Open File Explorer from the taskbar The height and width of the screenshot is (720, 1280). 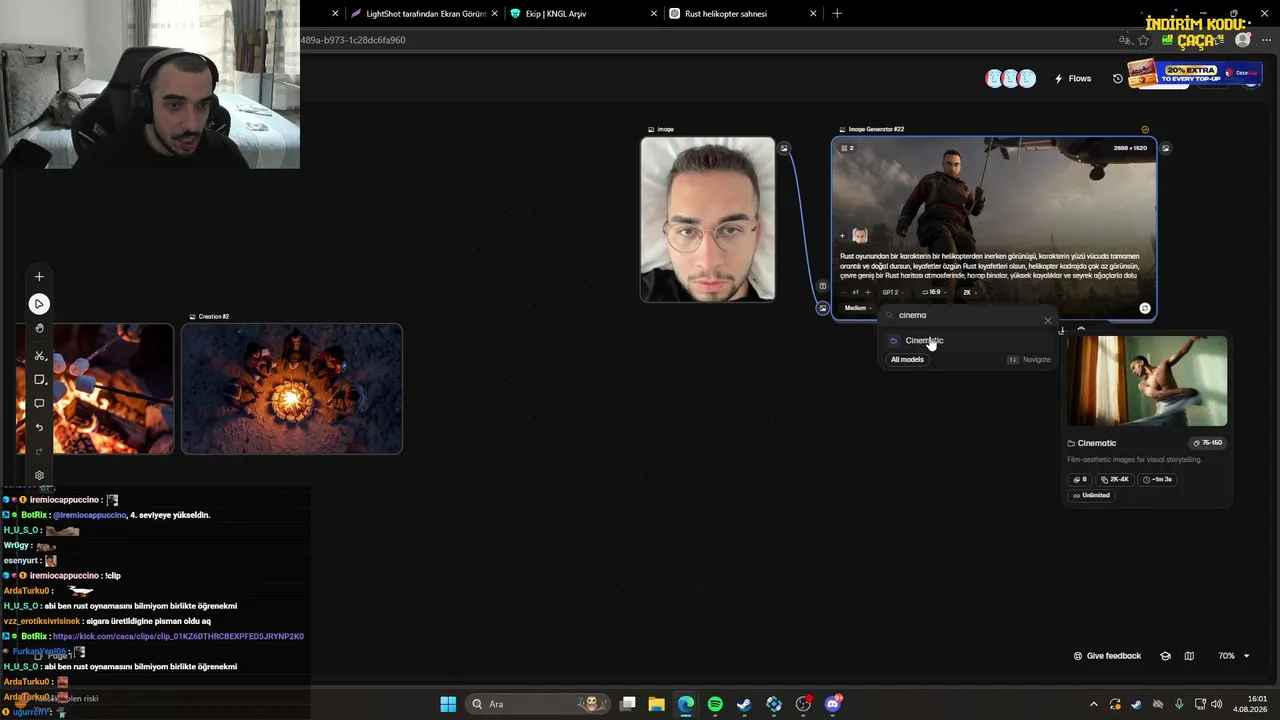click(x=656, y=704)
